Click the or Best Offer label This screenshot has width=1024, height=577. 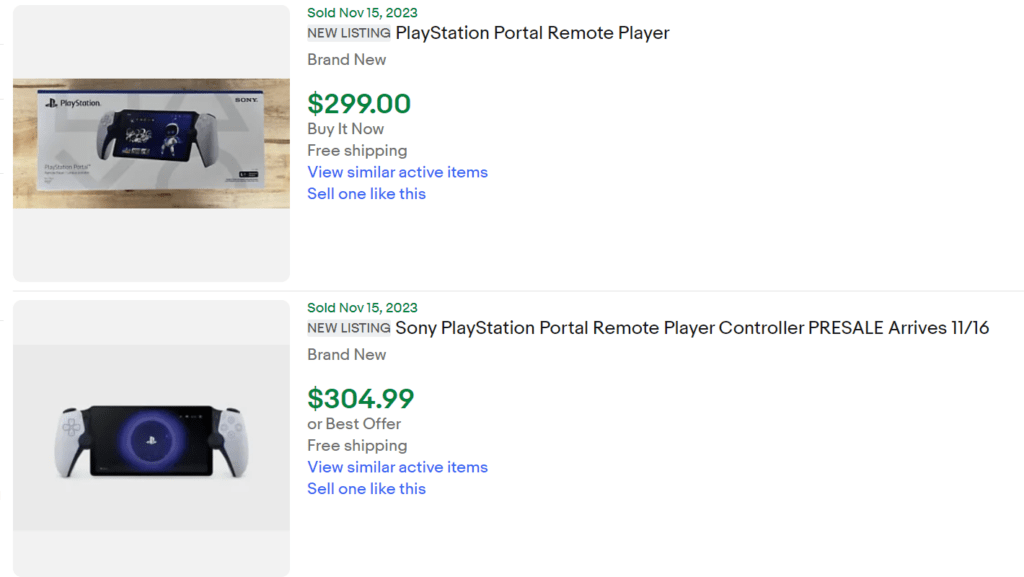point(354,424)
